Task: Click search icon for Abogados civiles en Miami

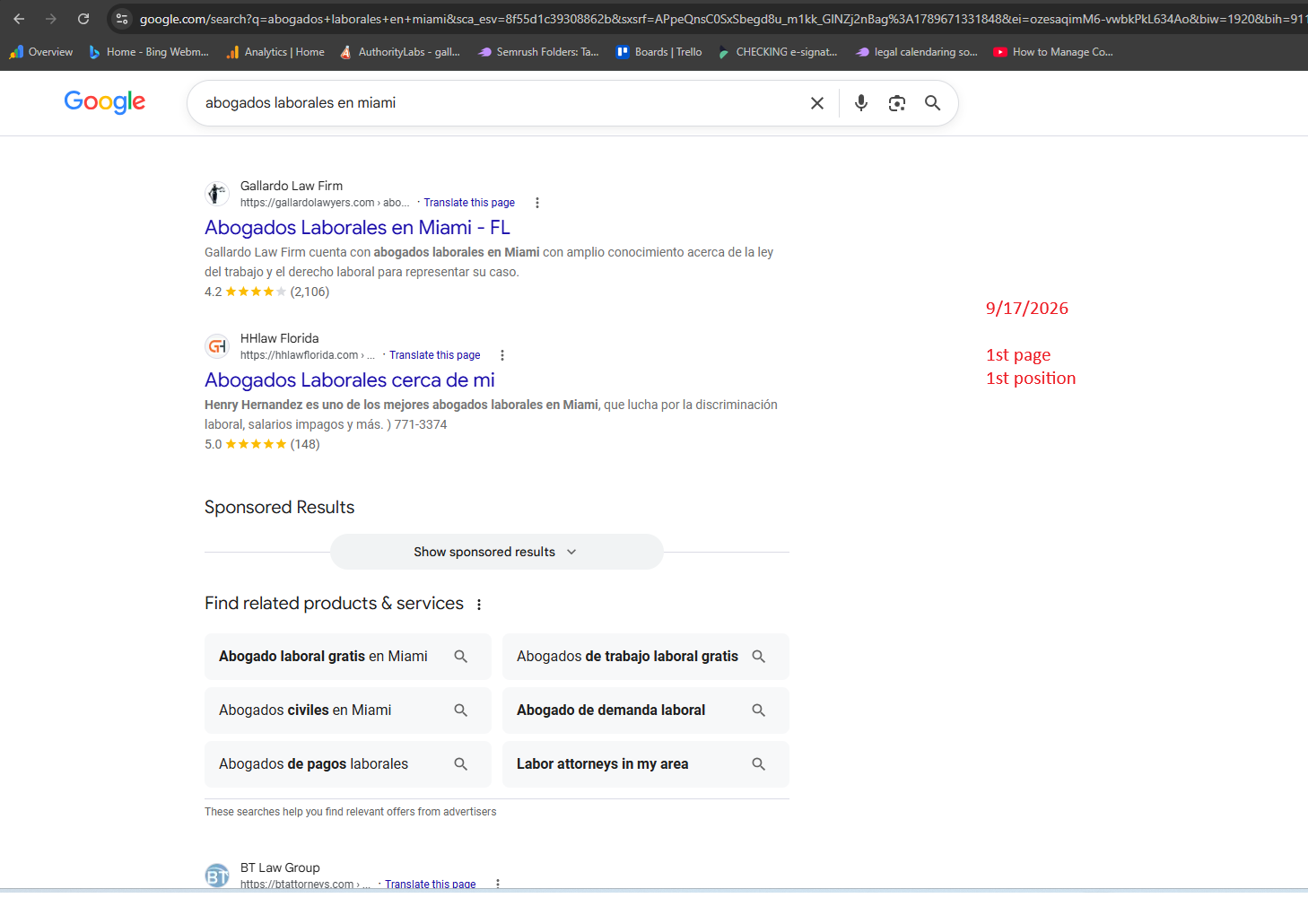Action: coord(461,710)
